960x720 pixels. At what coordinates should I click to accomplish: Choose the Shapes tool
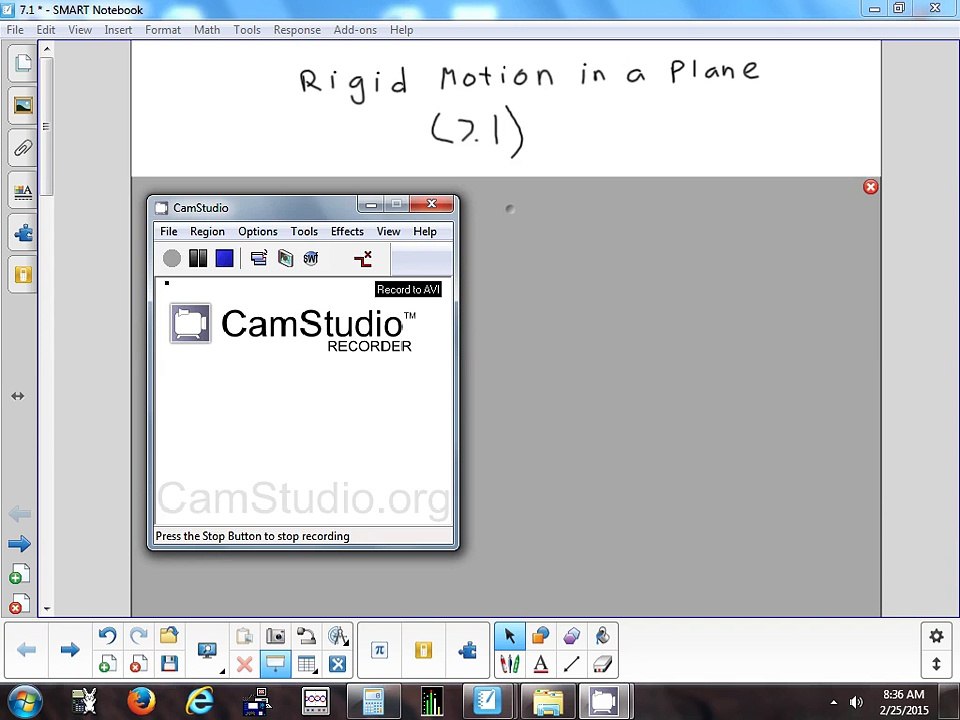541,636
